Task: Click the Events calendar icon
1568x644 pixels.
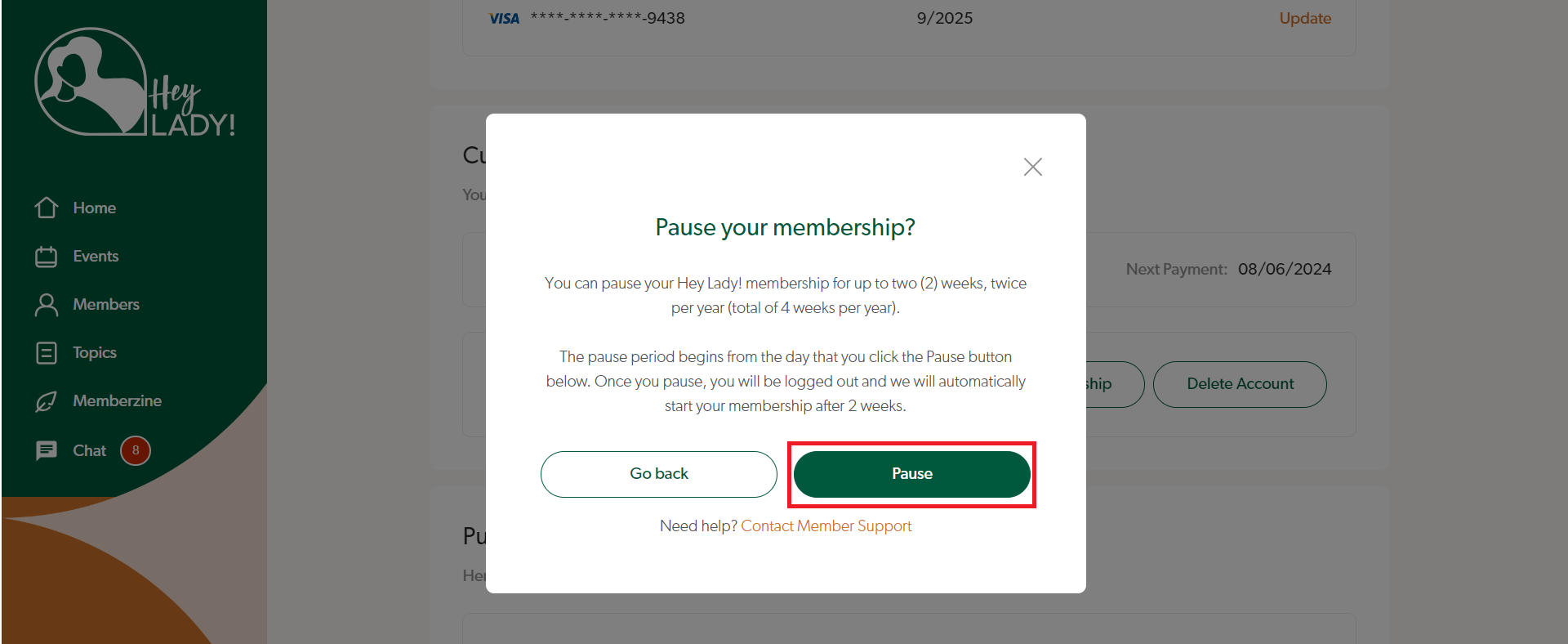Action: 47,257
